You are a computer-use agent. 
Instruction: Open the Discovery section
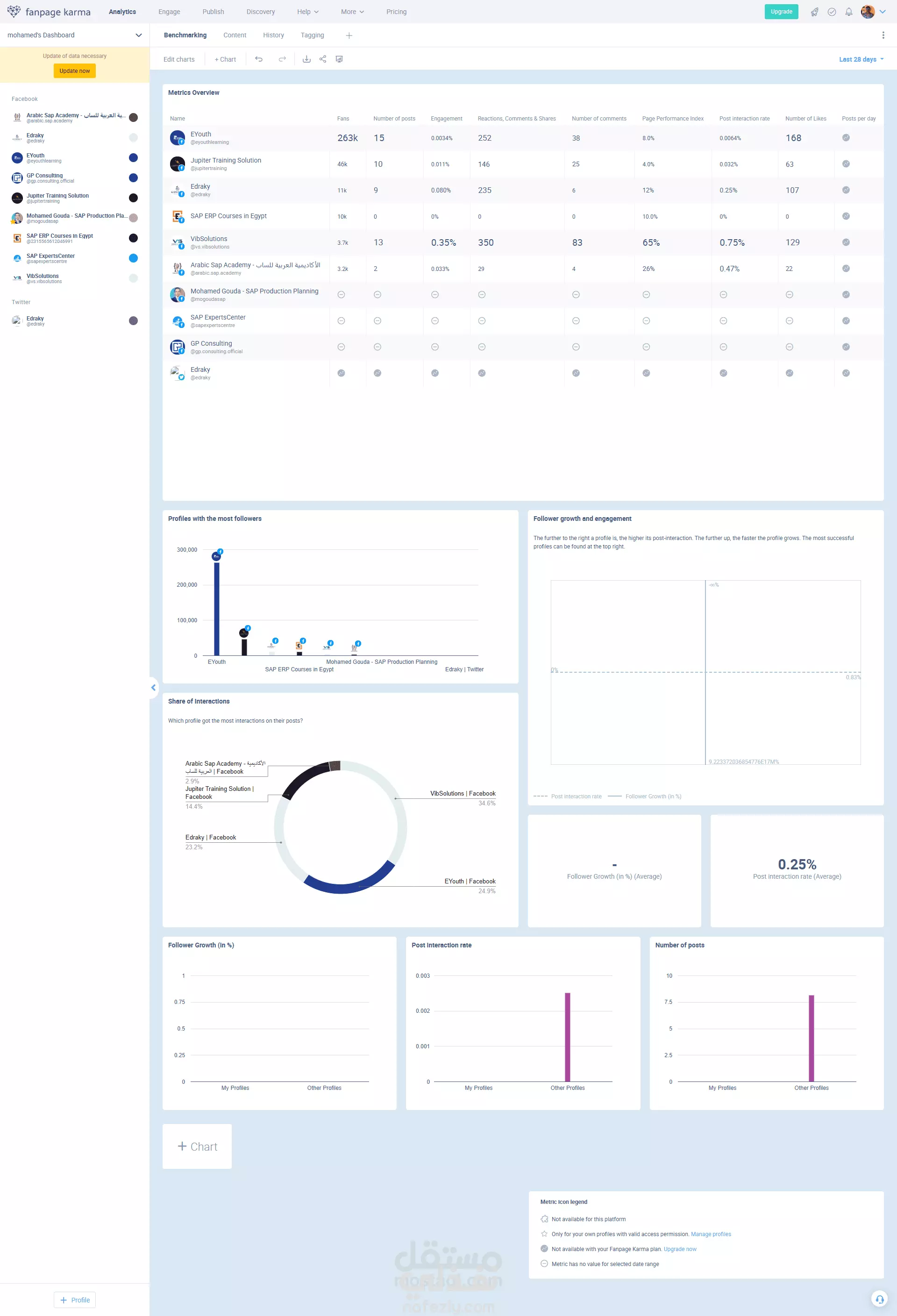pyautogui.click(x=261, y=12)
